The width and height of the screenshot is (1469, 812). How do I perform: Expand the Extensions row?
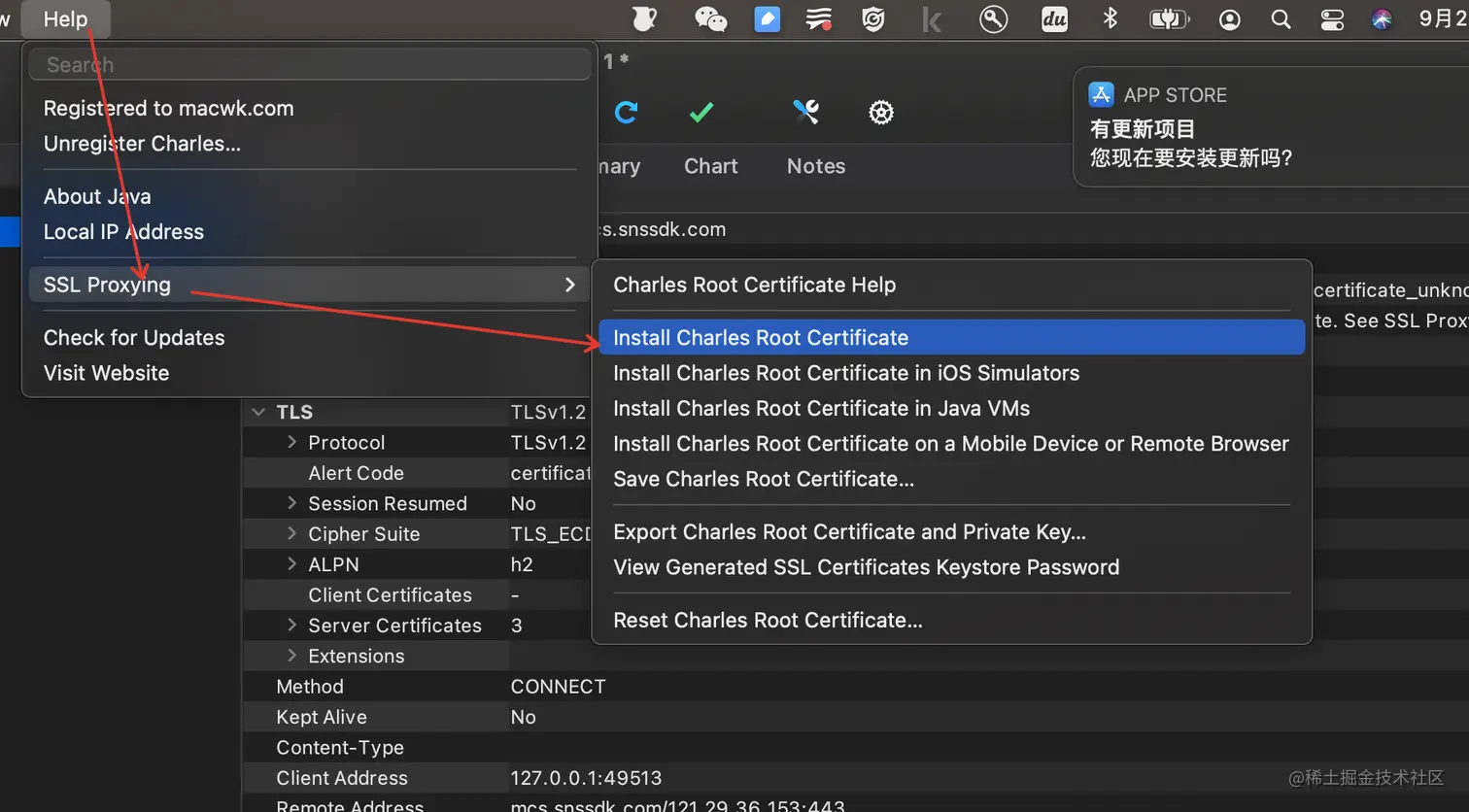click(291, 656)
